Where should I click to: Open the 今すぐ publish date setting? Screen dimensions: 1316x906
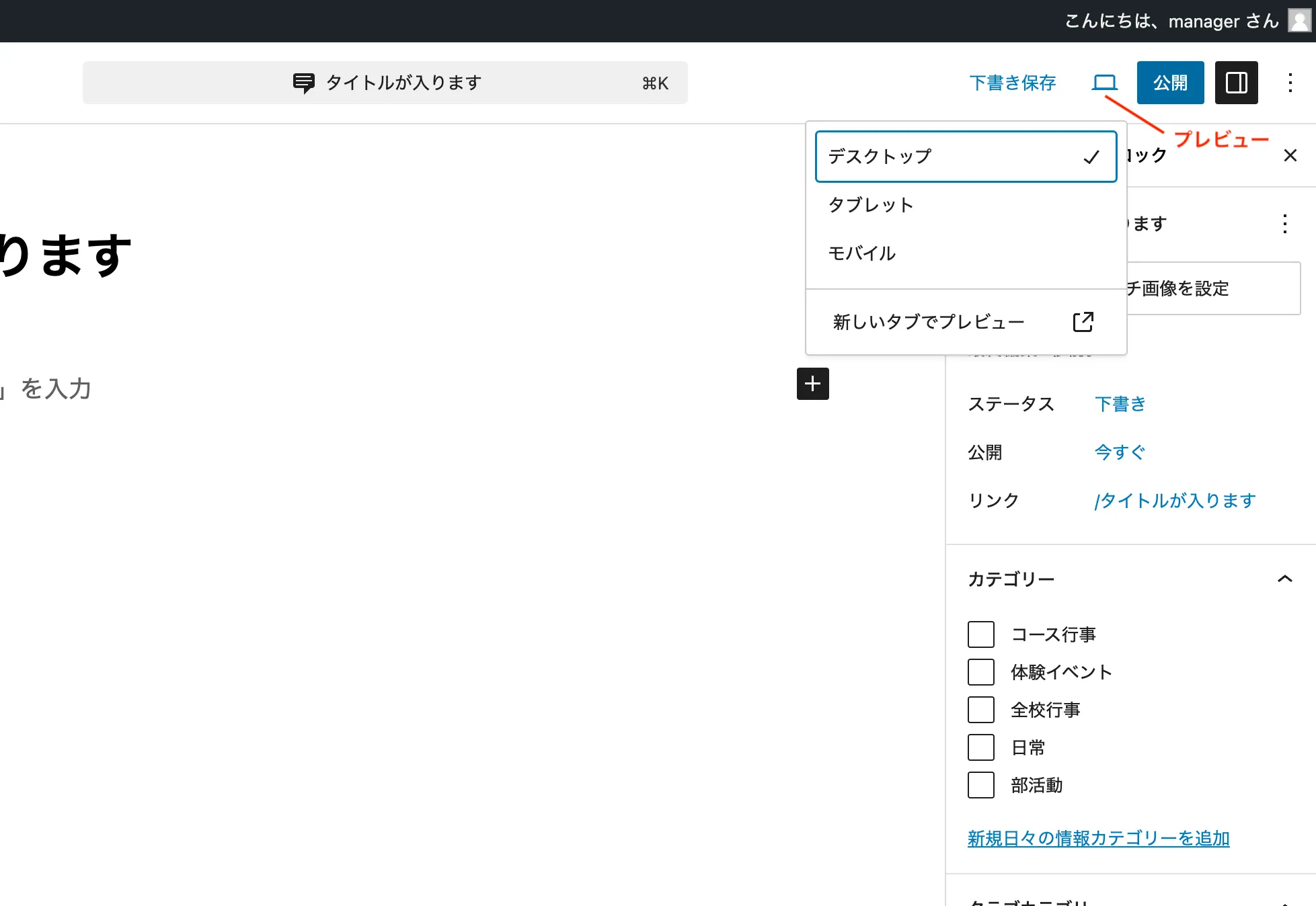[x=1120, y=452]
